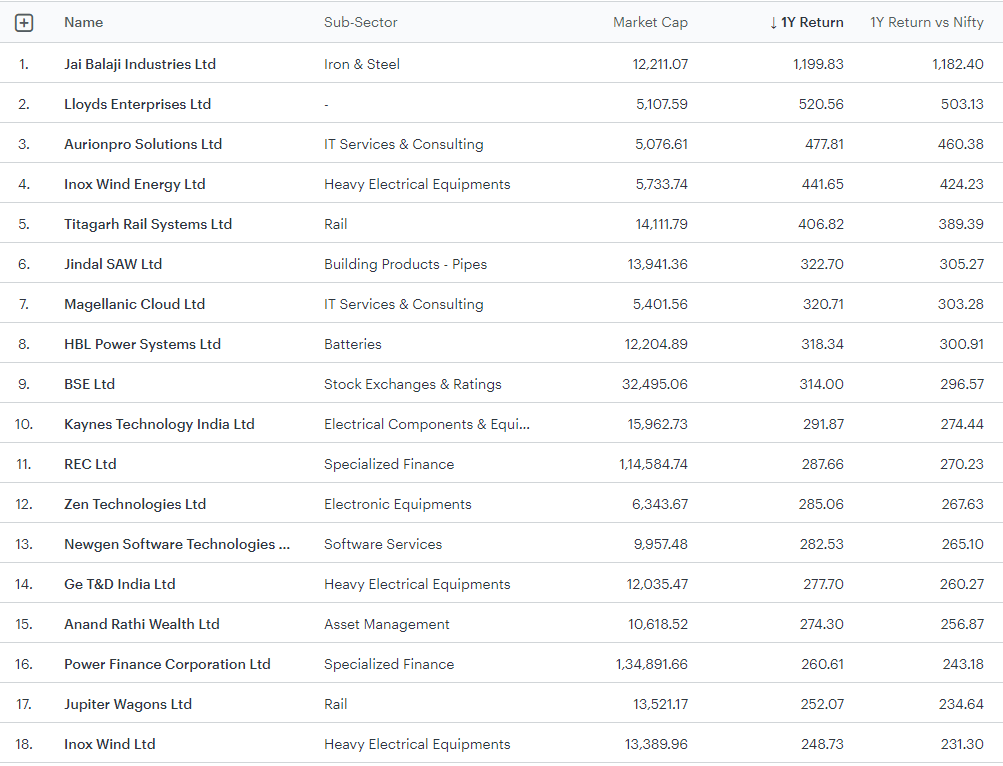Click market cap value 1,34,891.66
The image size is (1003, 766).
pyautogui.click(x=651, y=664)
